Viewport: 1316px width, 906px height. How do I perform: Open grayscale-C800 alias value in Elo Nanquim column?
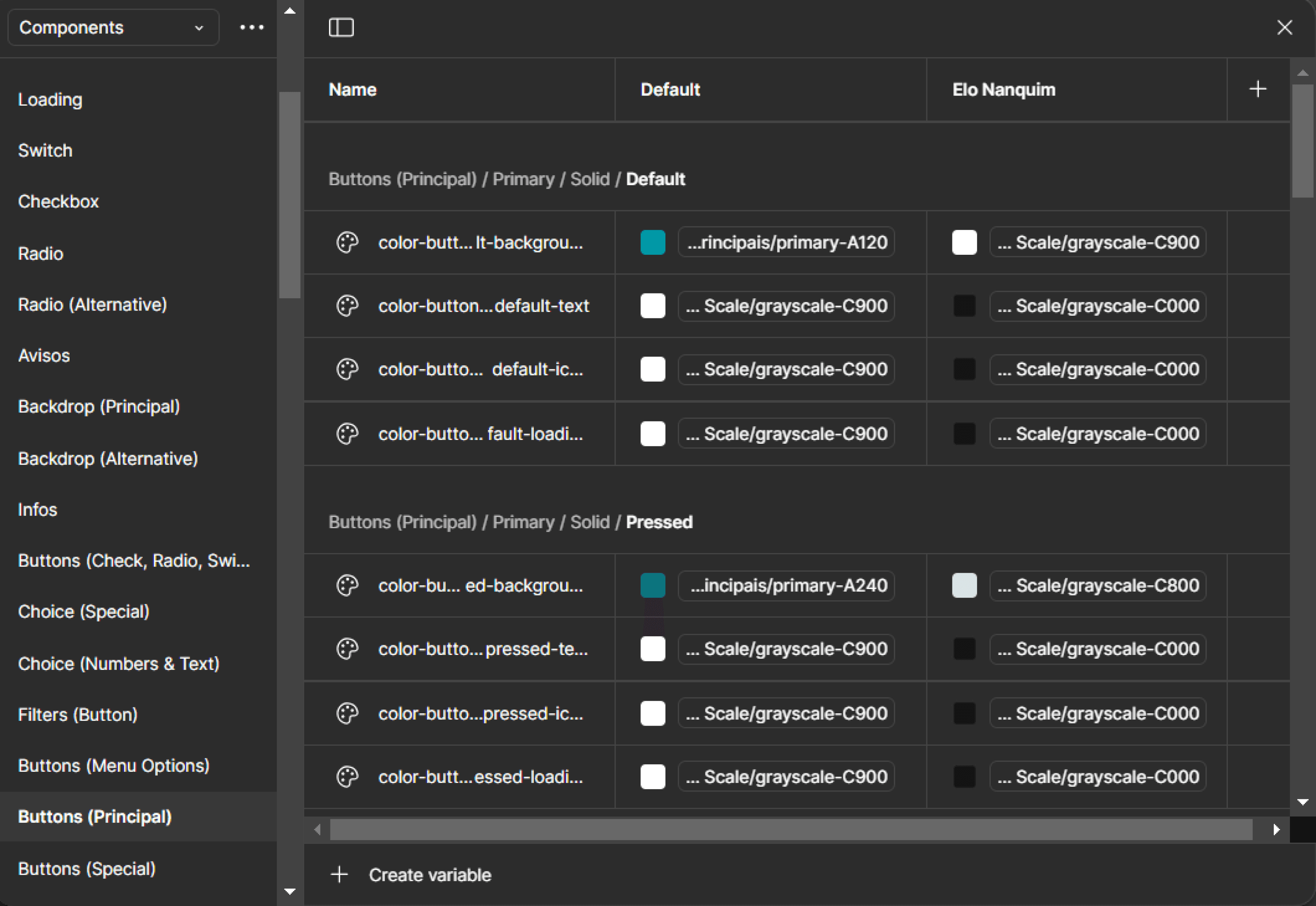[x=1098, y=585]
